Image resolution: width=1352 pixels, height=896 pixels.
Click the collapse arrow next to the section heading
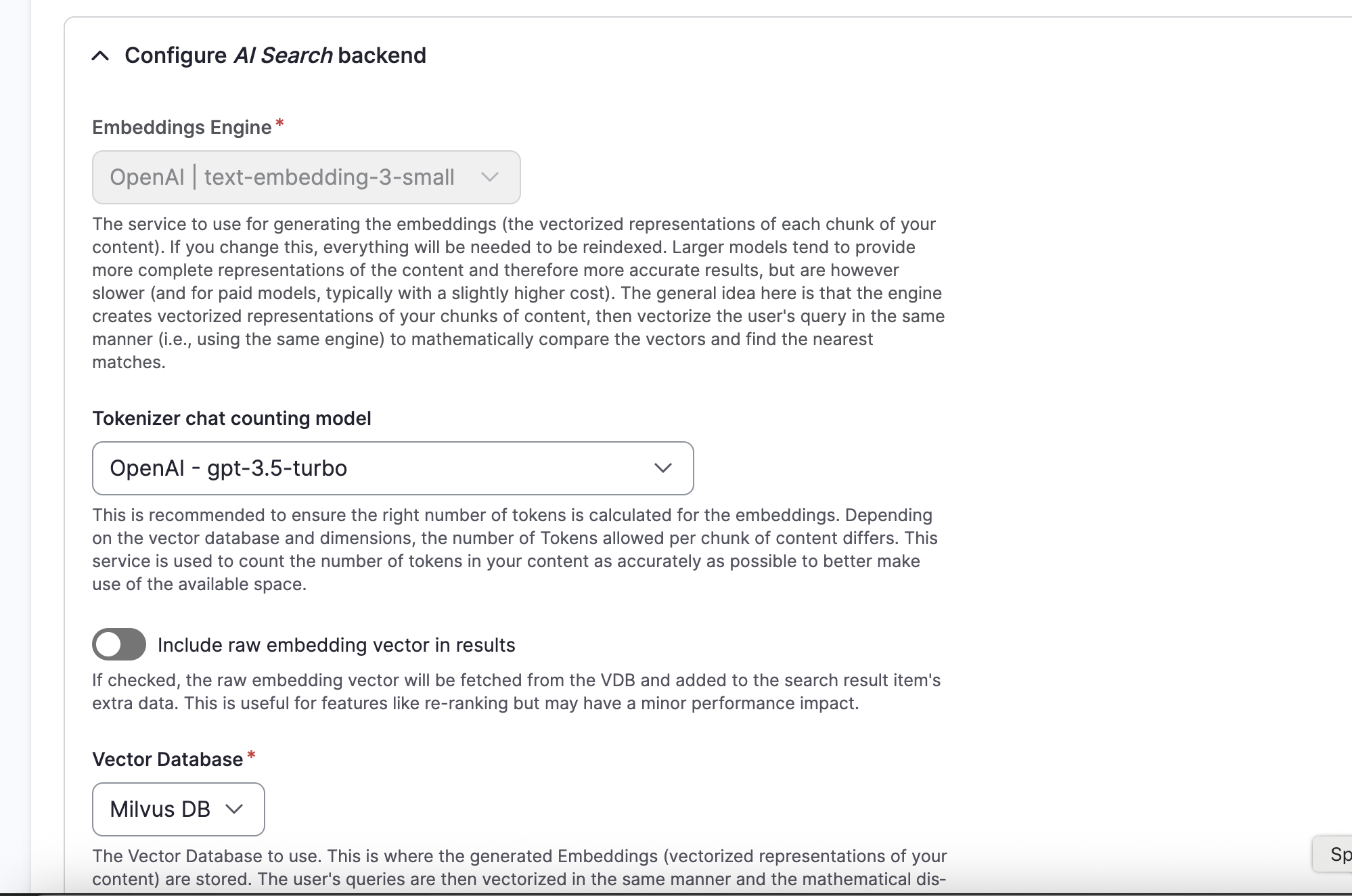tap(101, 55)
